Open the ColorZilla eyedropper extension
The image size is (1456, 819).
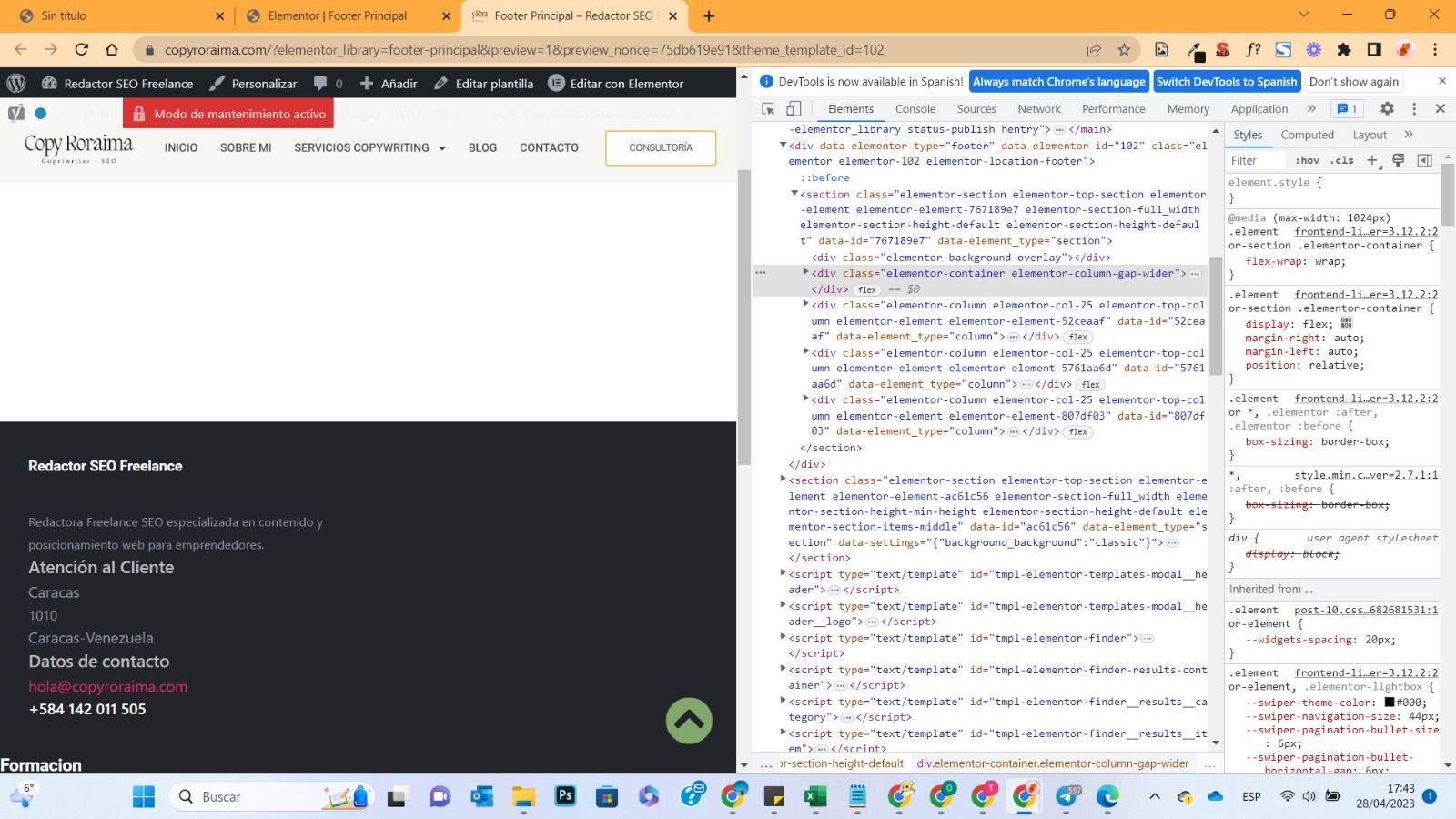(1197, 50)
